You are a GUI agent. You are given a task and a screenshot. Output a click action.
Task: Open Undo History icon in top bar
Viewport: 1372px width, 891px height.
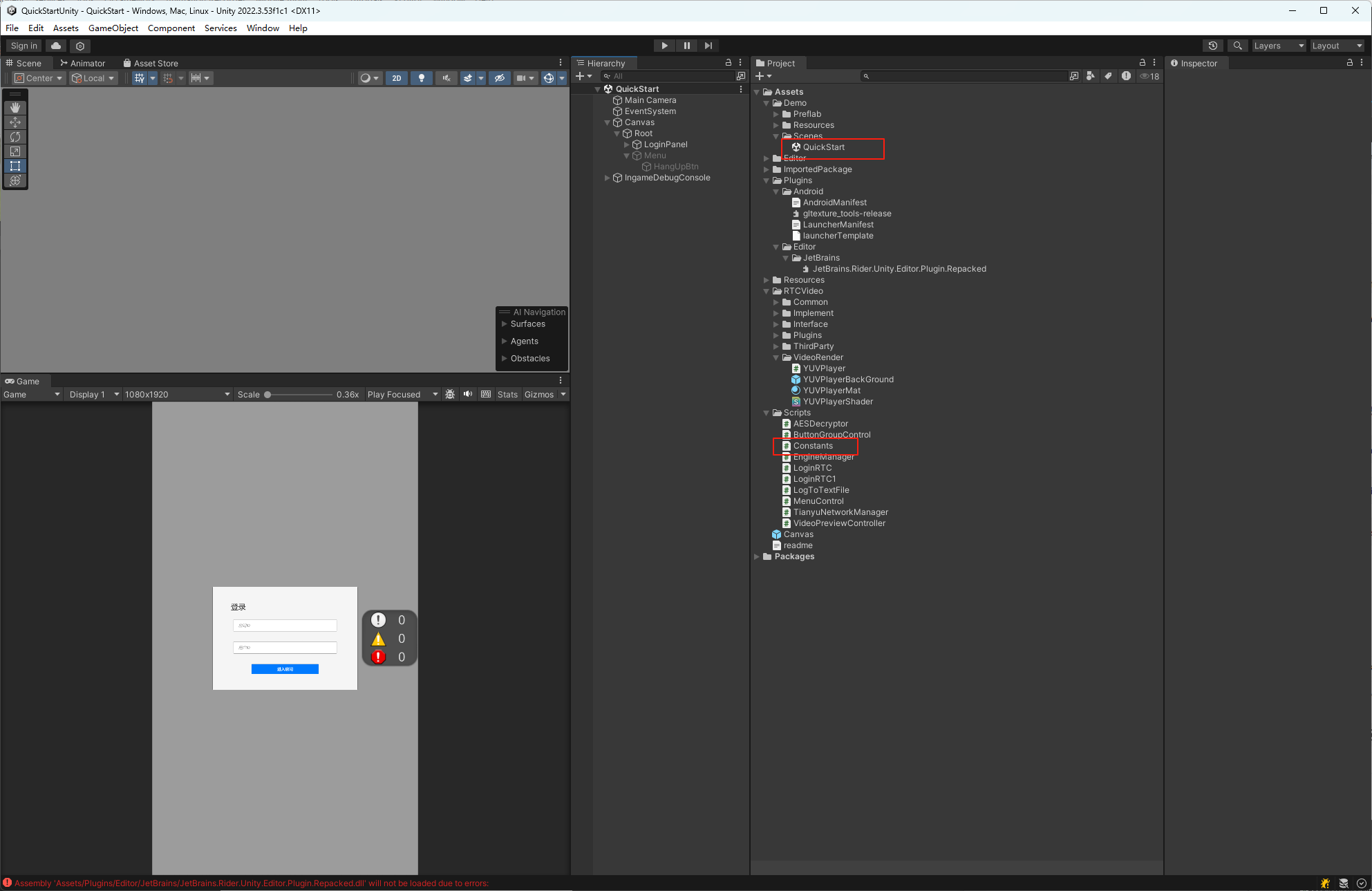(1213, 46)
